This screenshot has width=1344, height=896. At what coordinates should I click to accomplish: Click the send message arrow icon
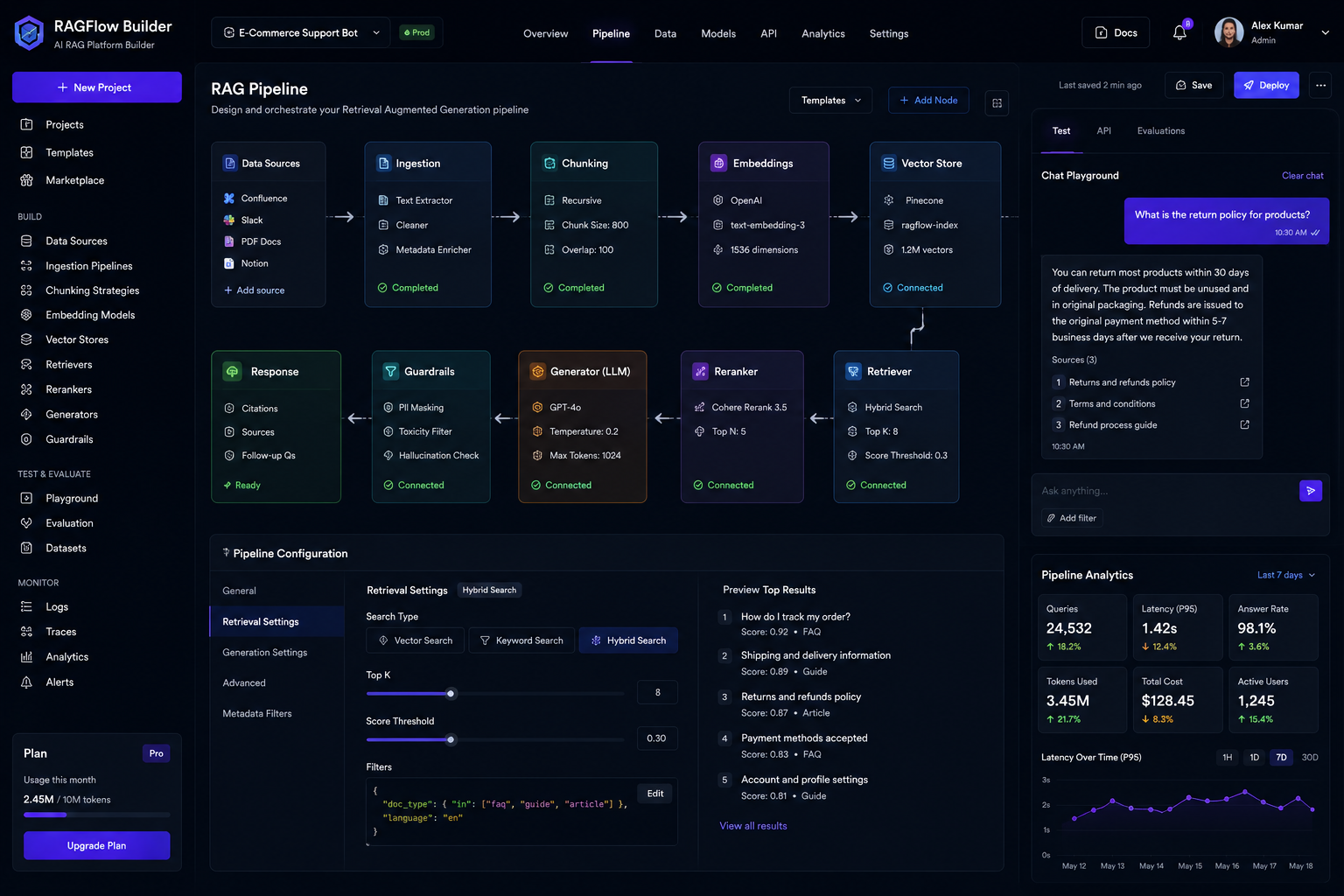pos(1310,491)
